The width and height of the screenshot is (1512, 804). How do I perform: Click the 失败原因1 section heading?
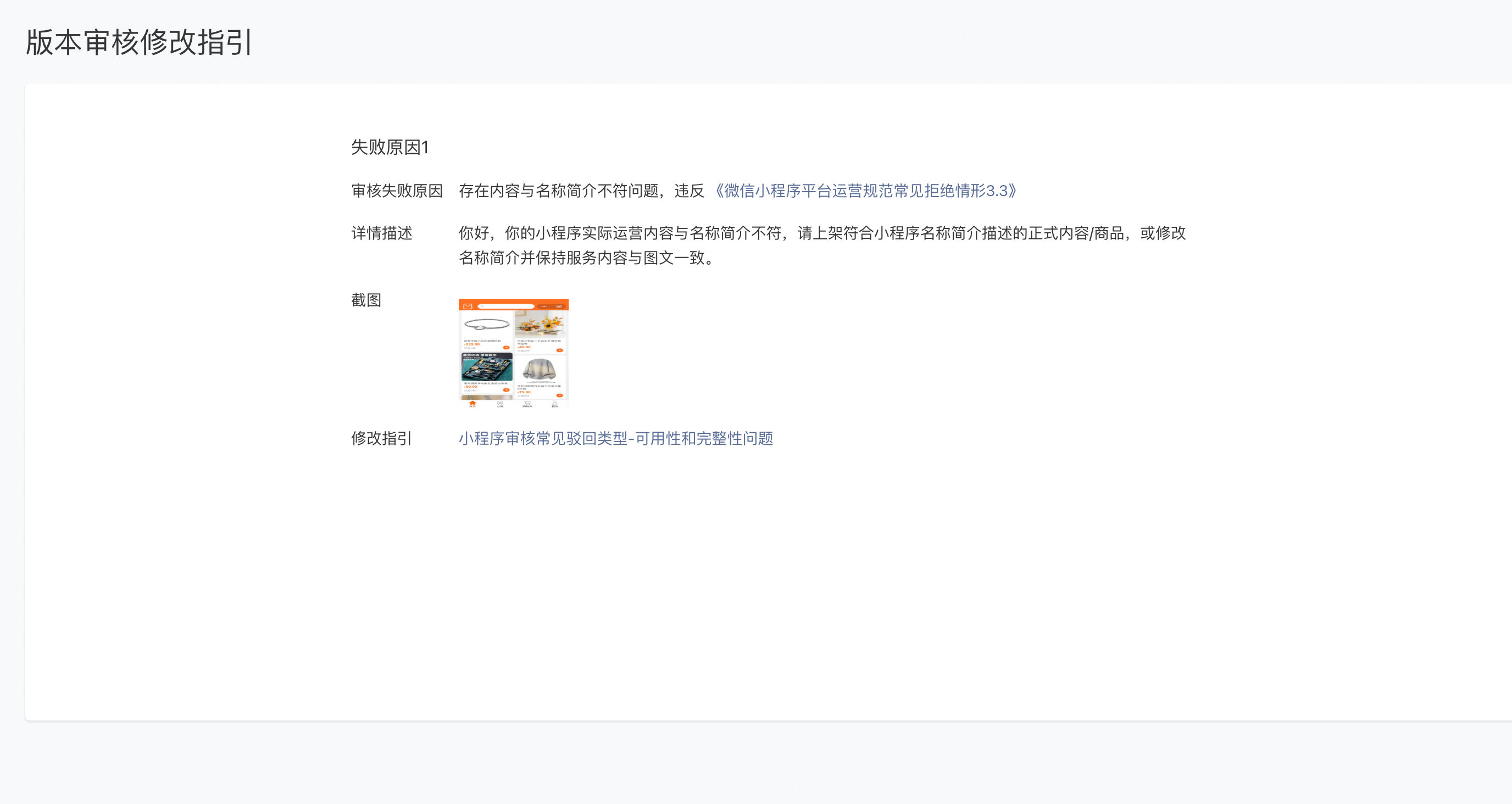click(x=390, y=147)
